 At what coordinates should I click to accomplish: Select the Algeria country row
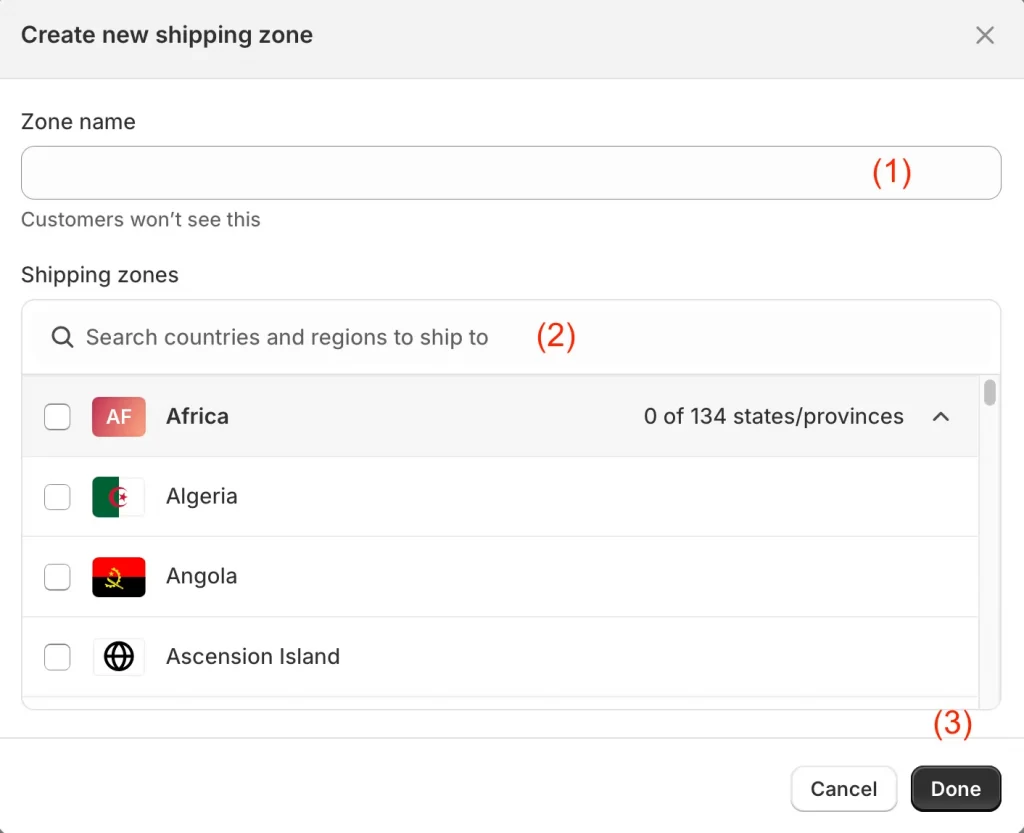tap(202, 497)
